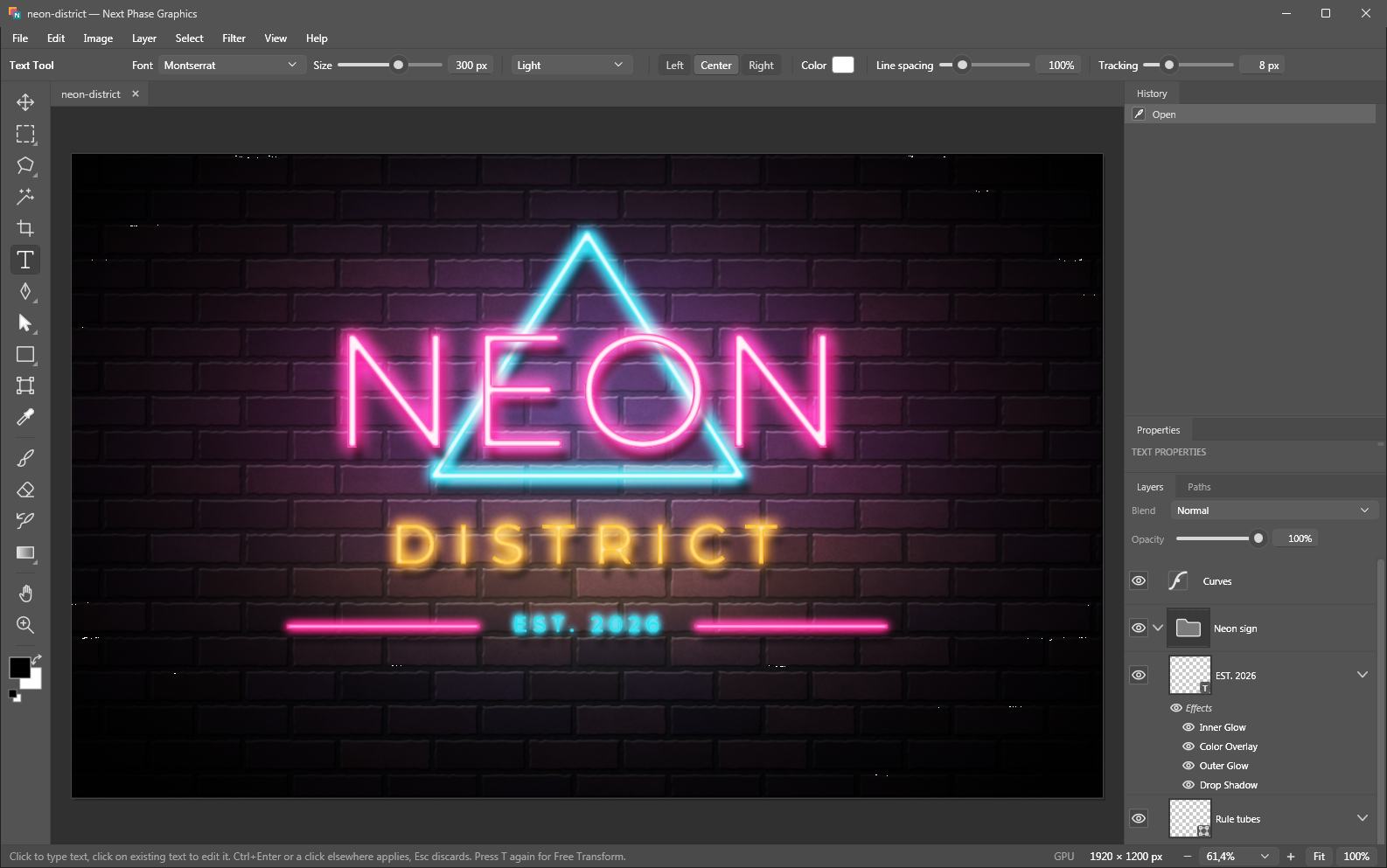Hide the EST. 2026 layer
The image size is (1387, 868).
(1139, 675)
